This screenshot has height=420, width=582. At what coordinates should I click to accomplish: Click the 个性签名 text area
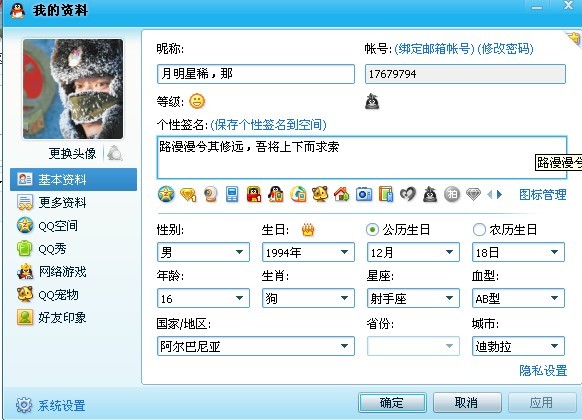[x=362, y=158]
